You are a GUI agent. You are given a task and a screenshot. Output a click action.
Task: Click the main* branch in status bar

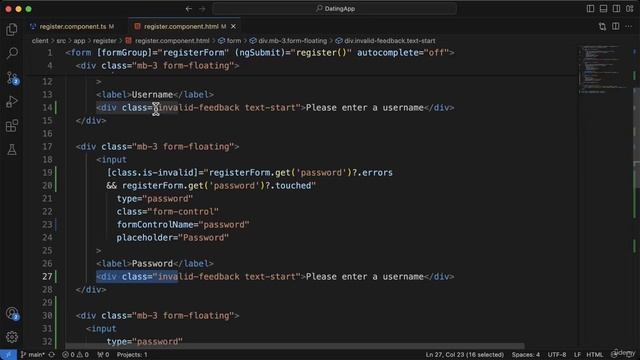click(x=32, y=355)
